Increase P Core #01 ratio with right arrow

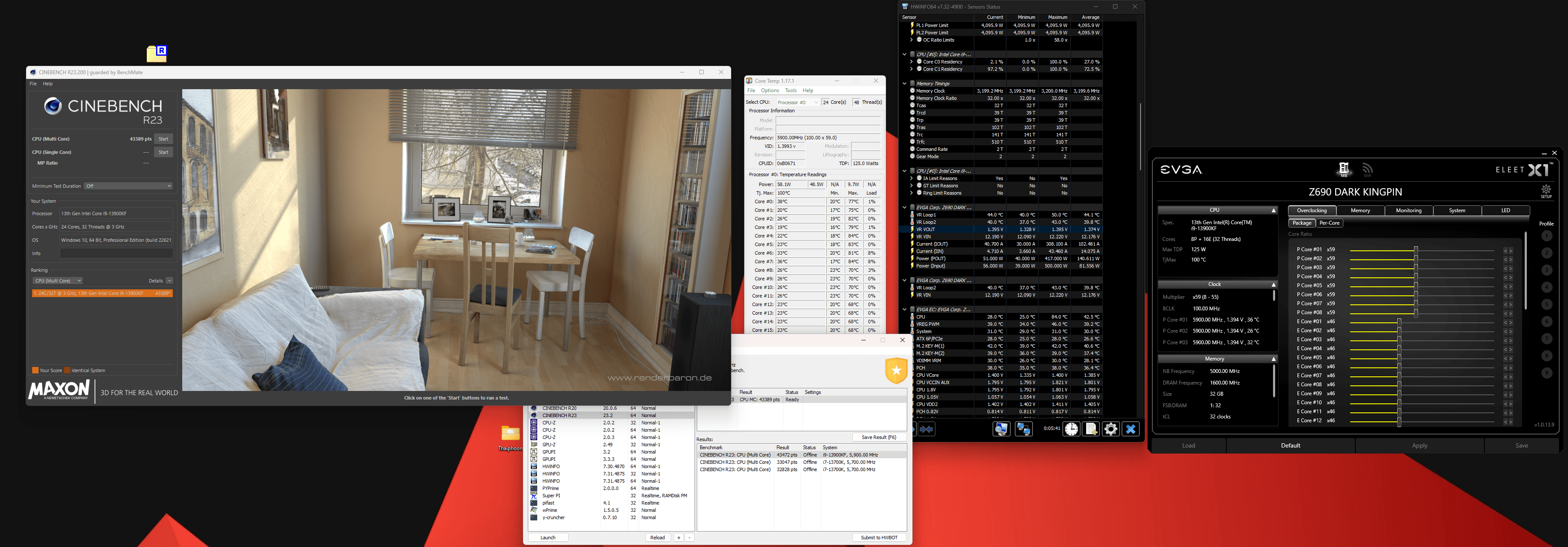click(1510, 251)
